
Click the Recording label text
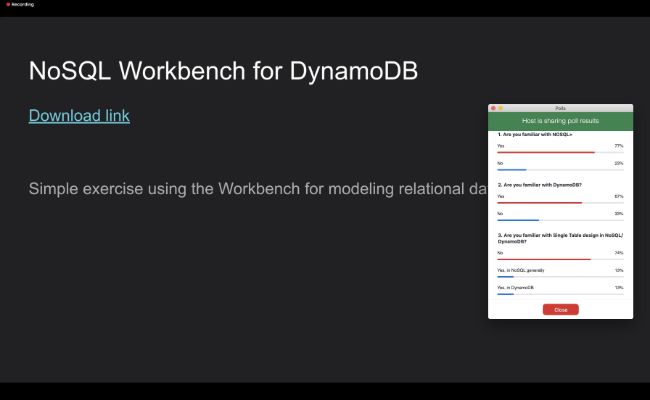[x=22, y=5]
